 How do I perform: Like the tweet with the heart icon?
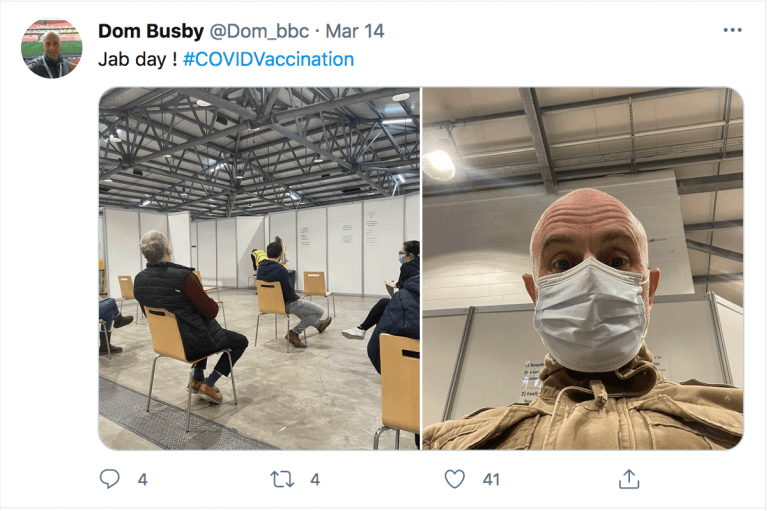tap(455, 480)
